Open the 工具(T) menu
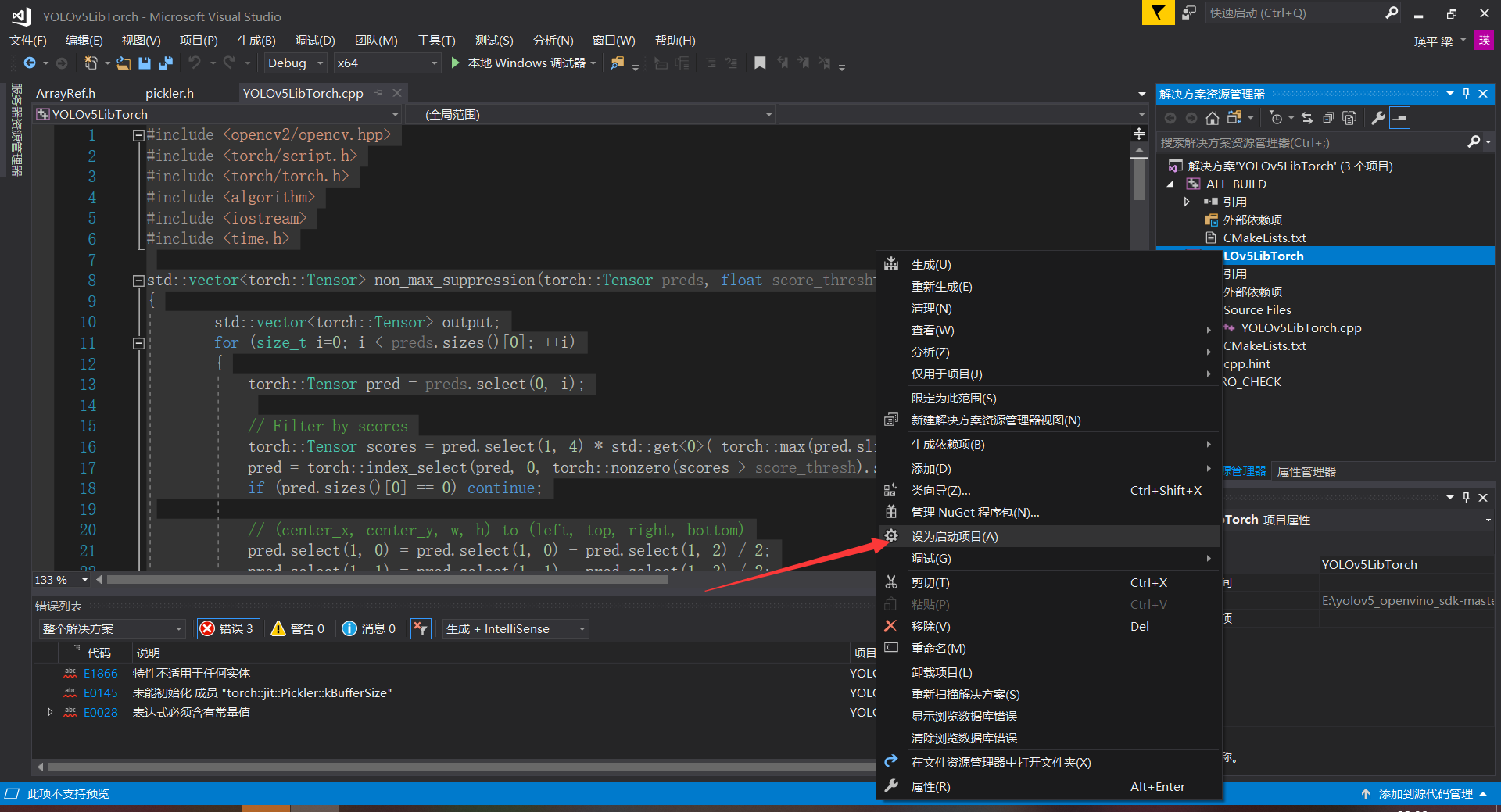Viewport: 1501px width, 812px height. [x=436, y=40]
